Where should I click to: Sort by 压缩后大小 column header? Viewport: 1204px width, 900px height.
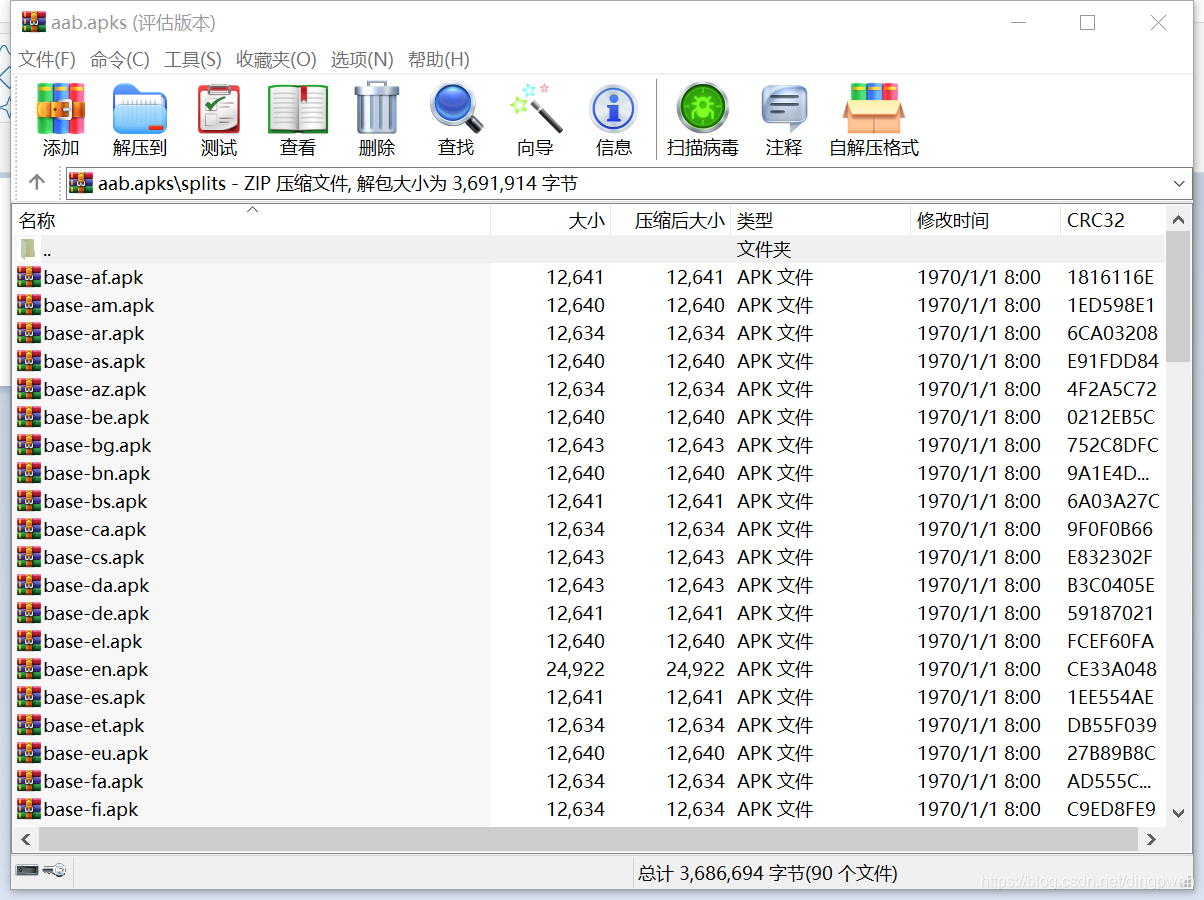pyautogui.click(x=670, y=221)
